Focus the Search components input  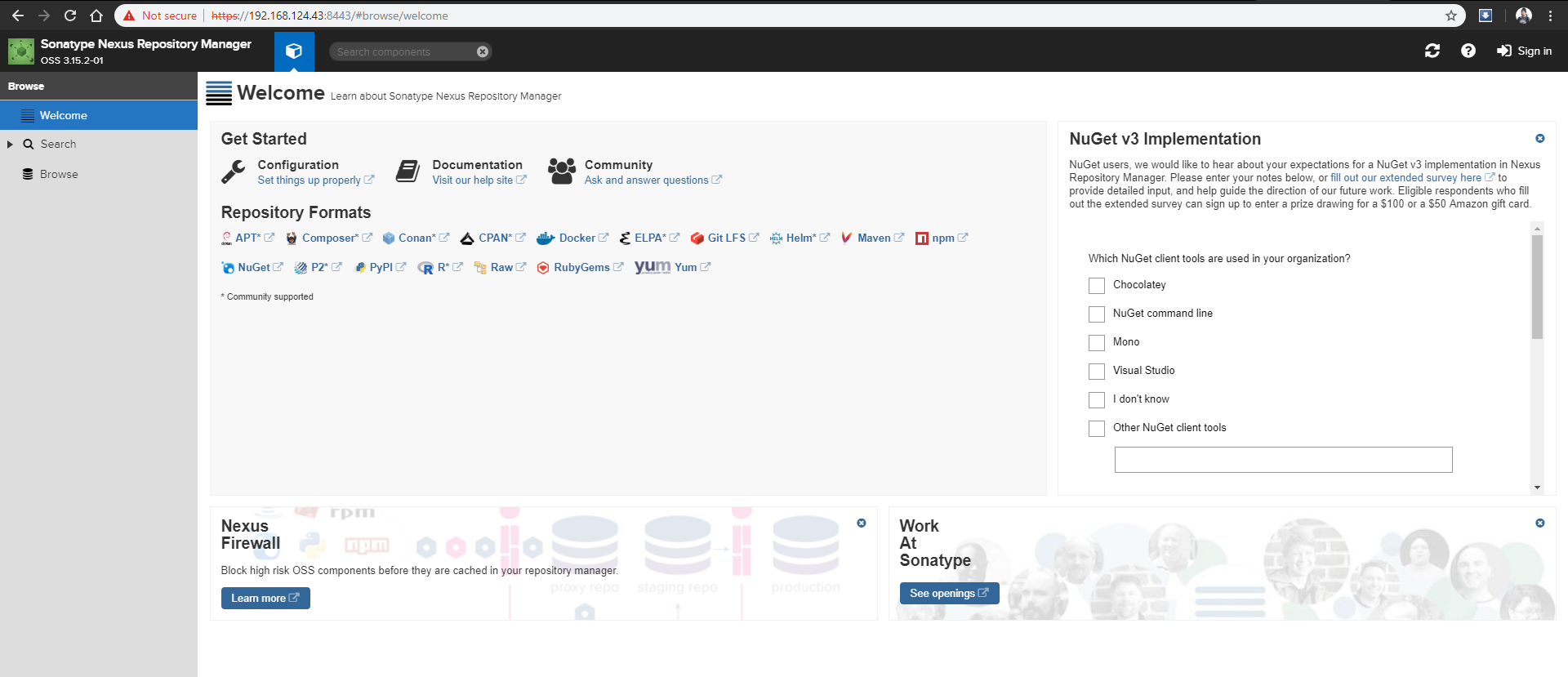pyautogui.click(x=403, y=51)
